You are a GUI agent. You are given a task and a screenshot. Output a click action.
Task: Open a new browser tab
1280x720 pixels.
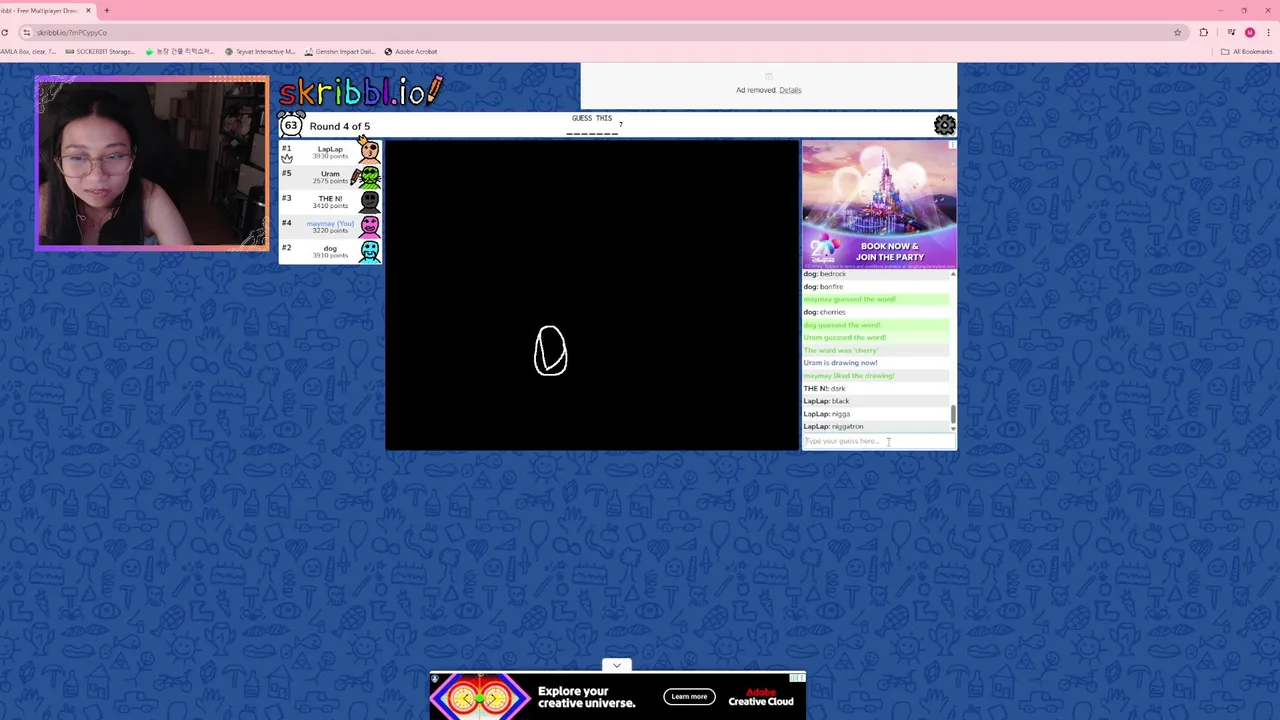click(x=107, y=10)
